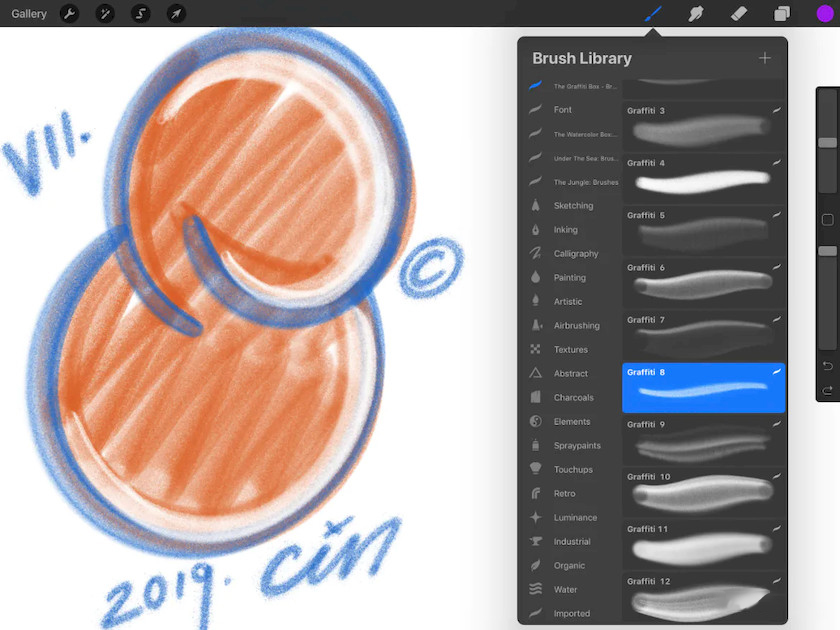Tap the Undo arrow in sidebar
Viewport: 840px width, 630px height.
[827, 366]
